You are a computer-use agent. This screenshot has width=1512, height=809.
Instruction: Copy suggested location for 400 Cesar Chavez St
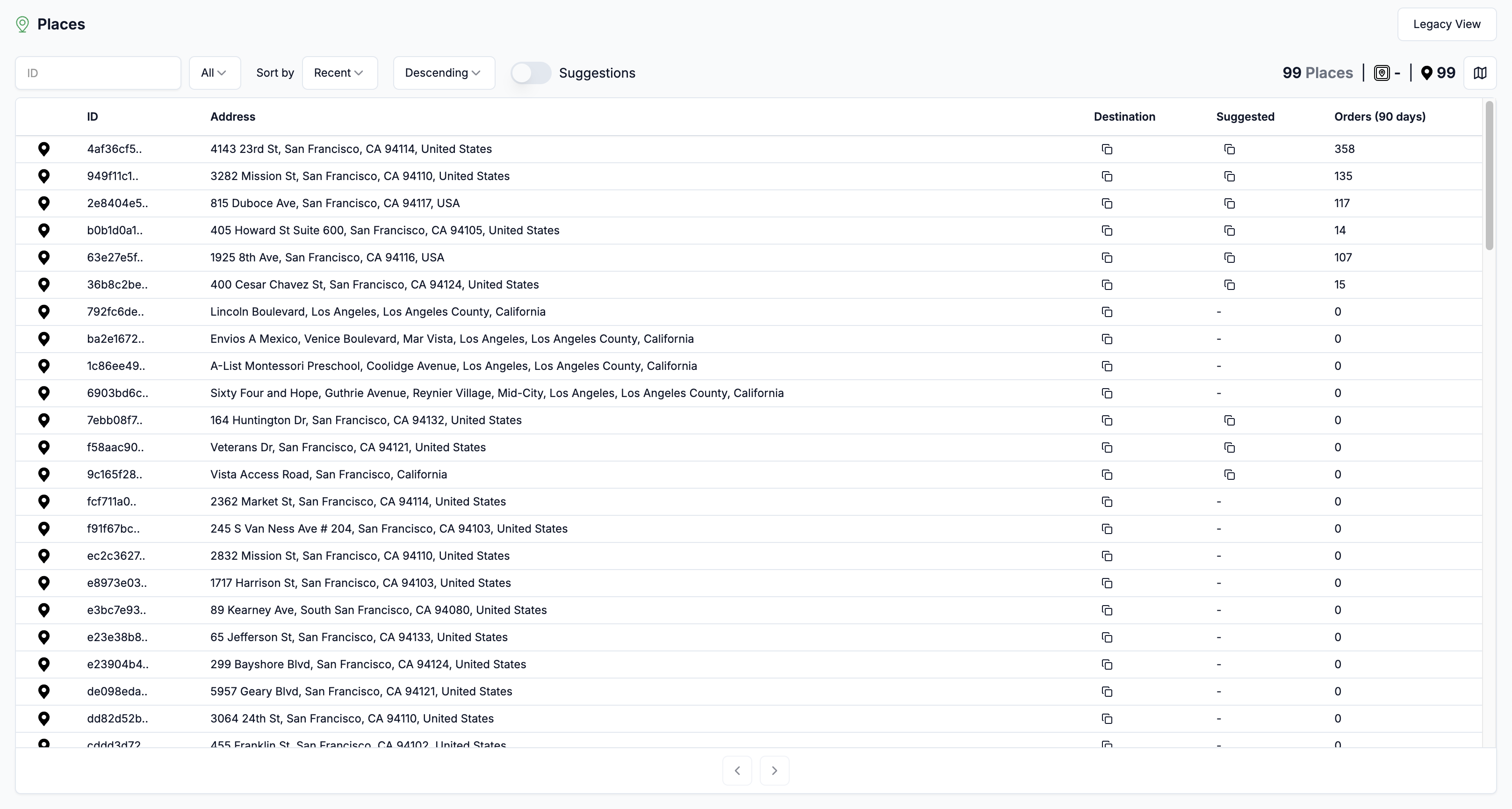pyautogui.click(x=1230, y=285)
